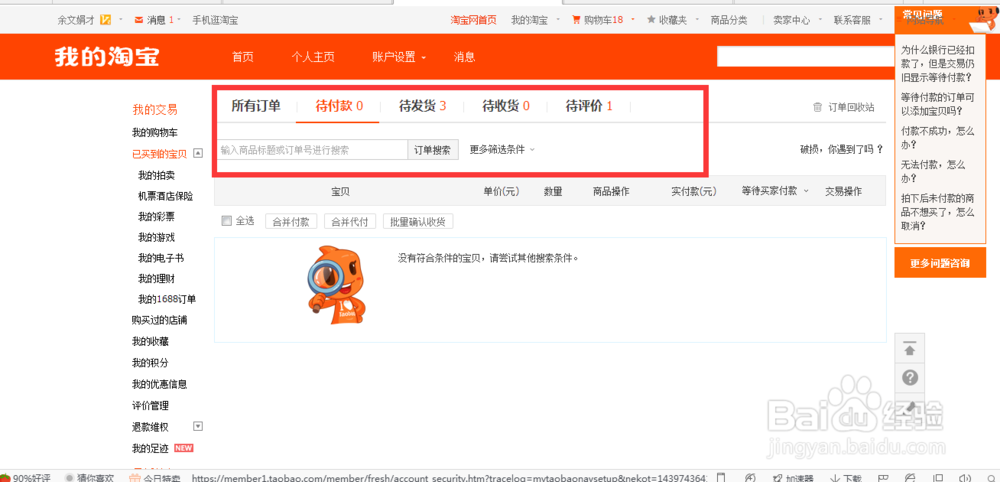
Task: Tick the 全选 checkbox
Action: point(226,221)
